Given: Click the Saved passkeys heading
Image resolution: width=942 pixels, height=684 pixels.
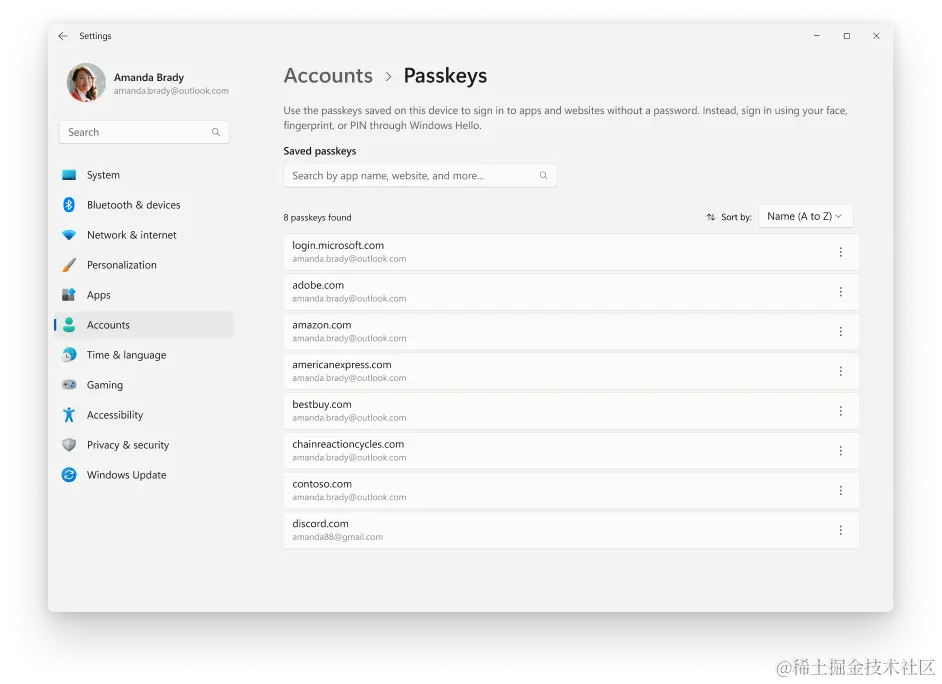Looking at the screenshot, I should [x=320, y=151].
